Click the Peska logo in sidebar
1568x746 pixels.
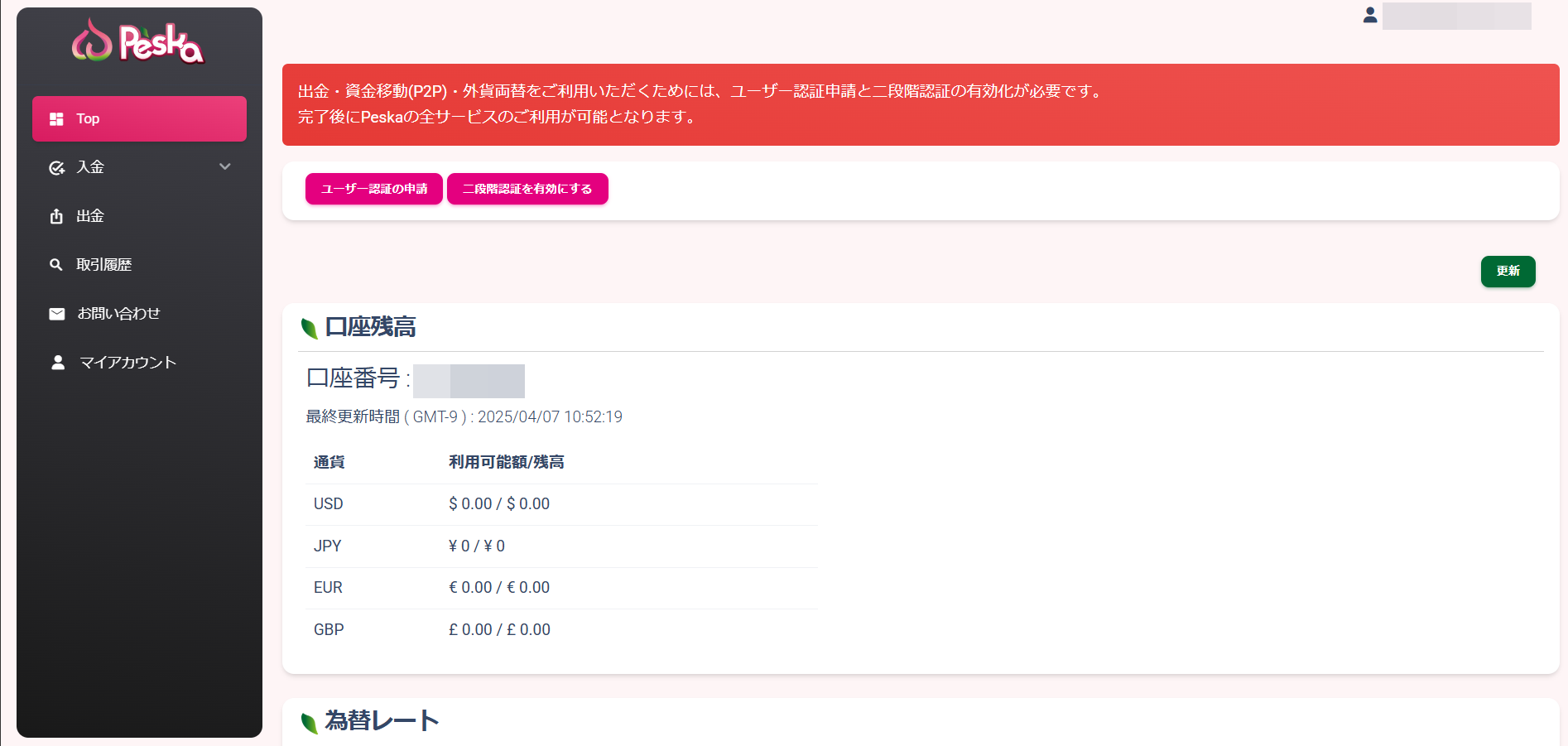coord(138,41)
